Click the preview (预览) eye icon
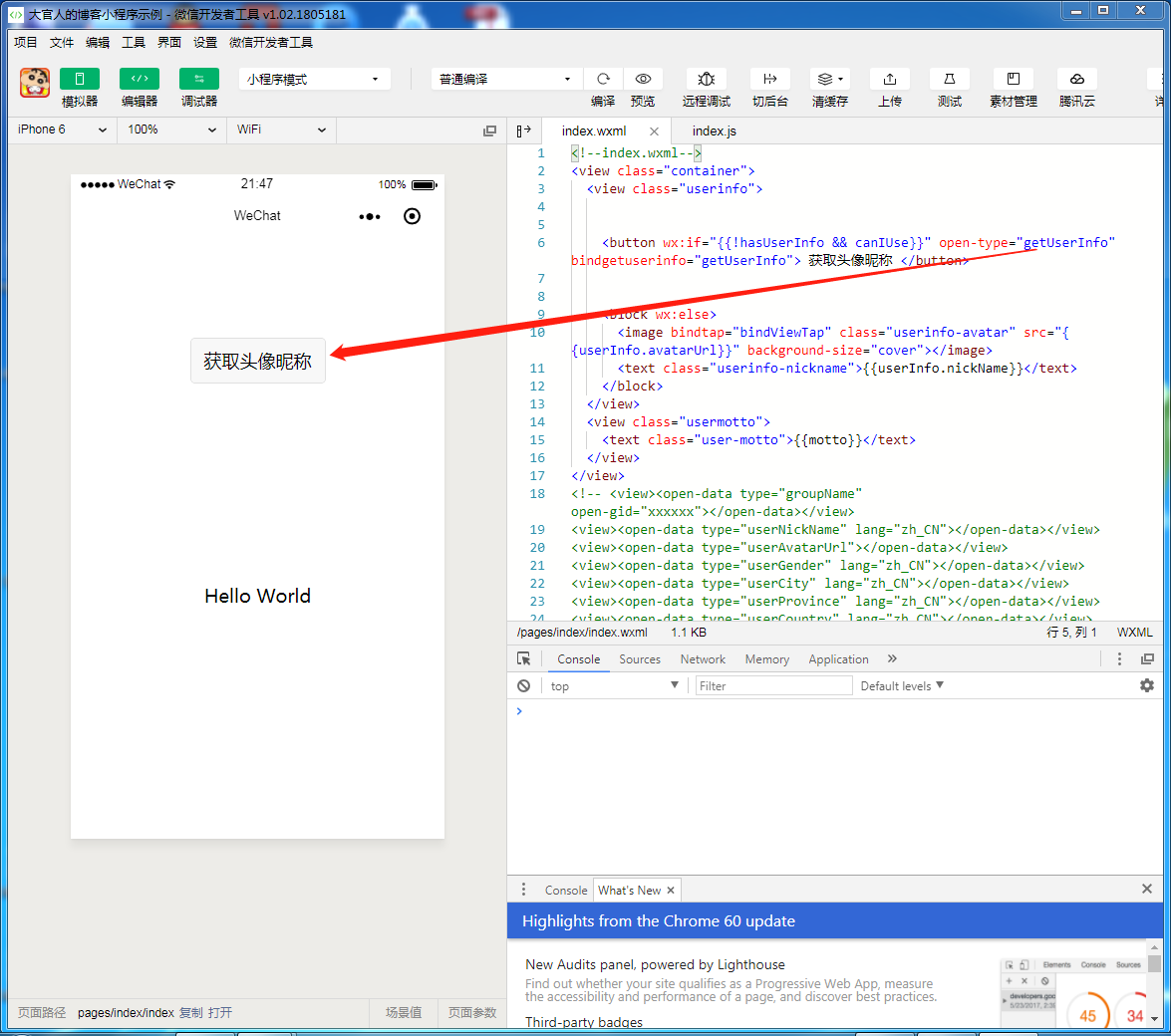Image resolution: width=1171 pixels, height=1036 pixels. (x=643, y=79)
